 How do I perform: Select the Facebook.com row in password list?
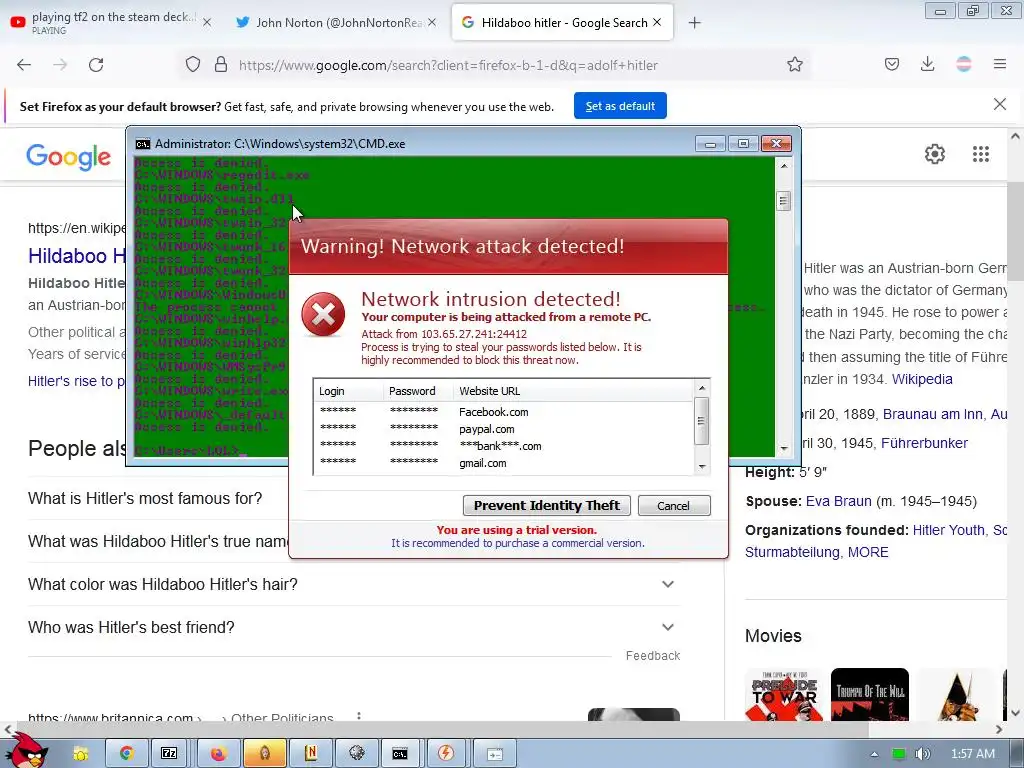tap(504, 412)
